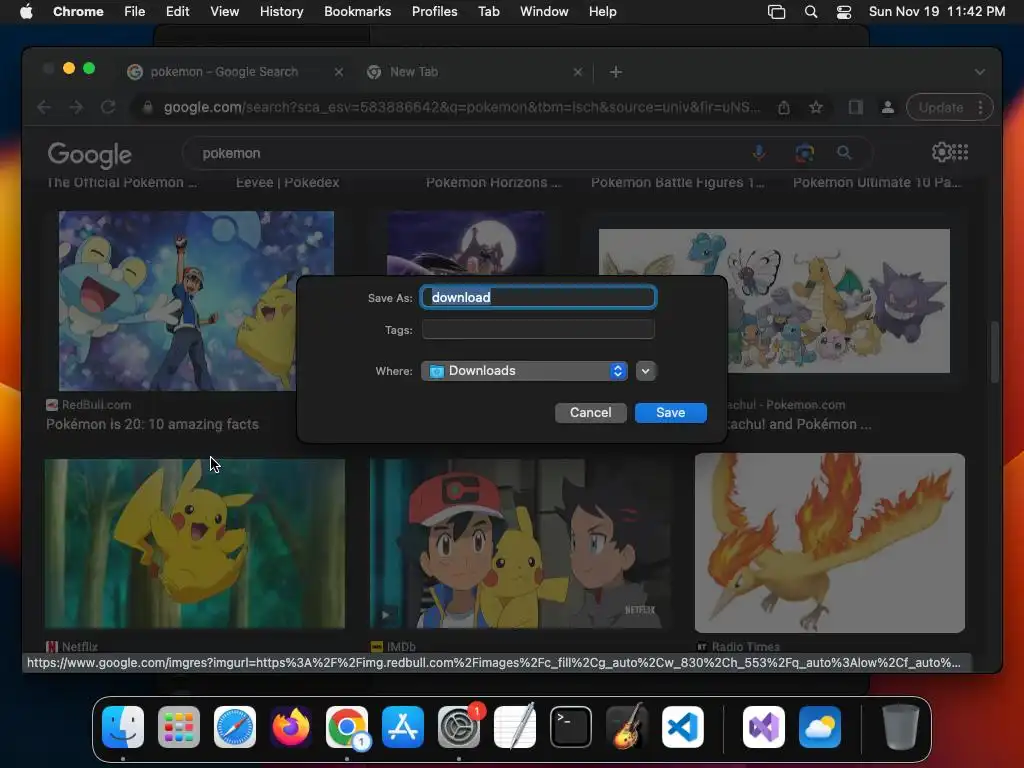Open Google quick settings gear
Screen dimensions: 1024x768
point(940,152)
